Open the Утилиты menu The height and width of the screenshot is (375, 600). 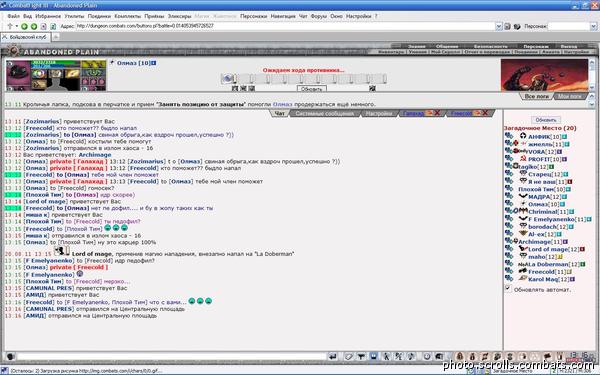click(74, 16)
